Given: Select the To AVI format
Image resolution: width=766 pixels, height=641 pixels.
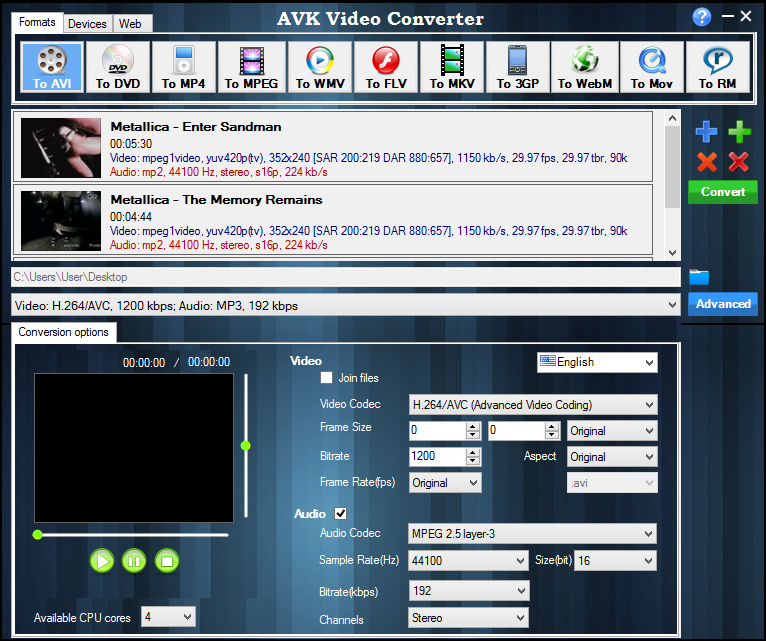Looking at the screenshot, I should click(52, 67).
